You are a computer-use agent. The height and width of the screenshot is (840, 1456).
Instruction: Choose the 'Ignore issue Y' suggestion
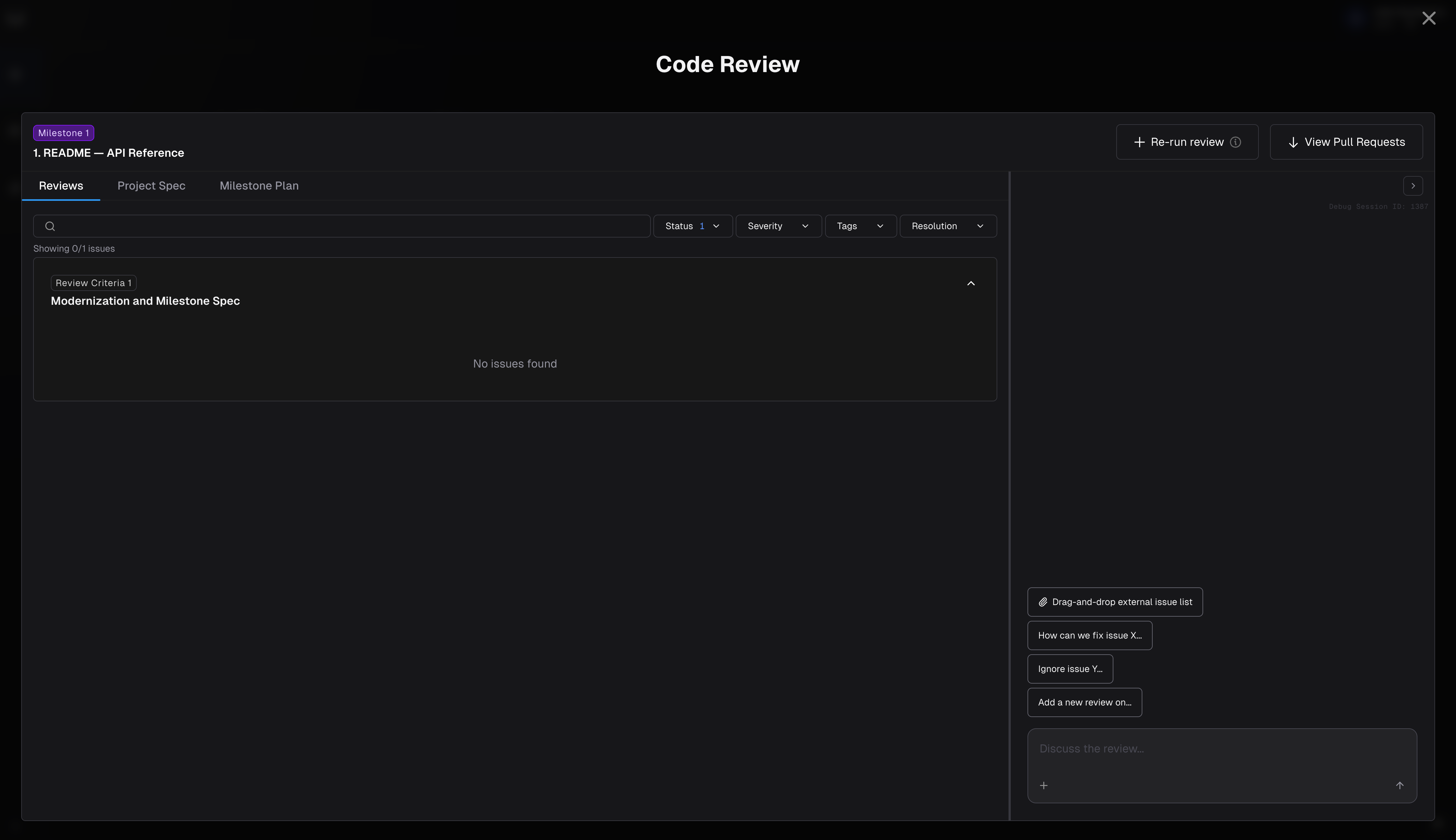[1070, 669]
